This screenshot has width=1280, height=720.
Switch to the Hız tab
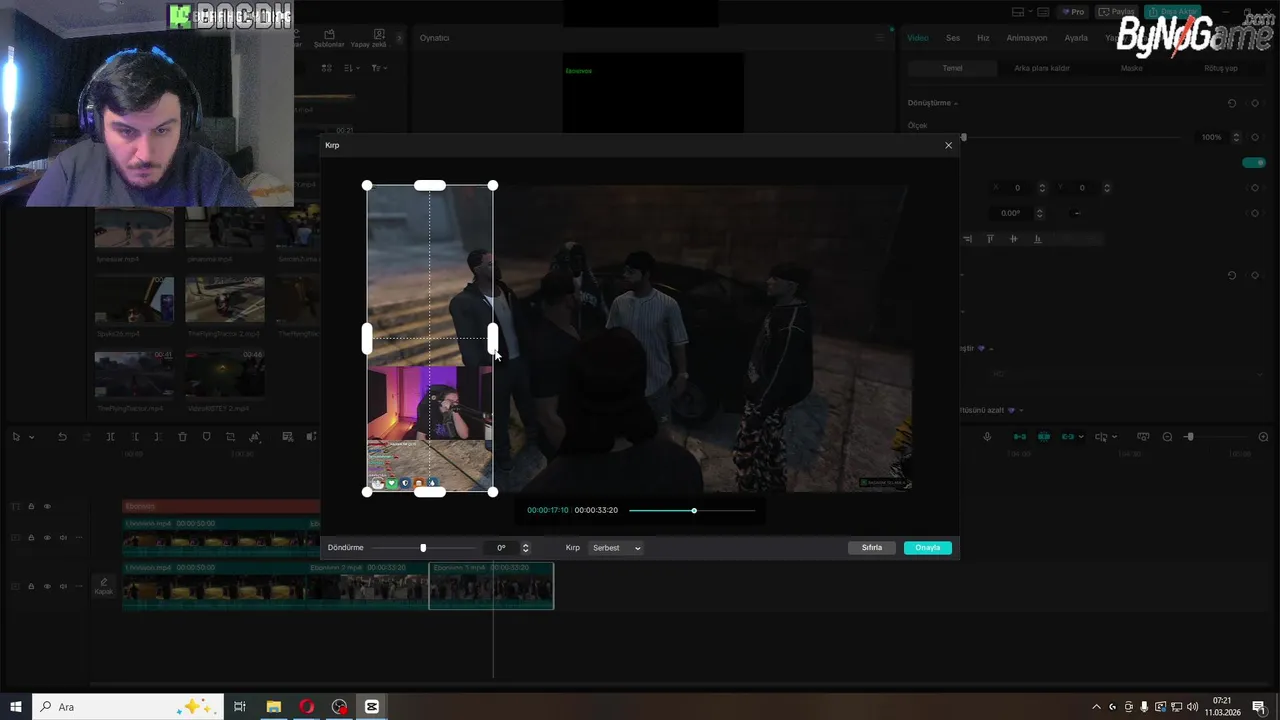[x=983, y=38]
